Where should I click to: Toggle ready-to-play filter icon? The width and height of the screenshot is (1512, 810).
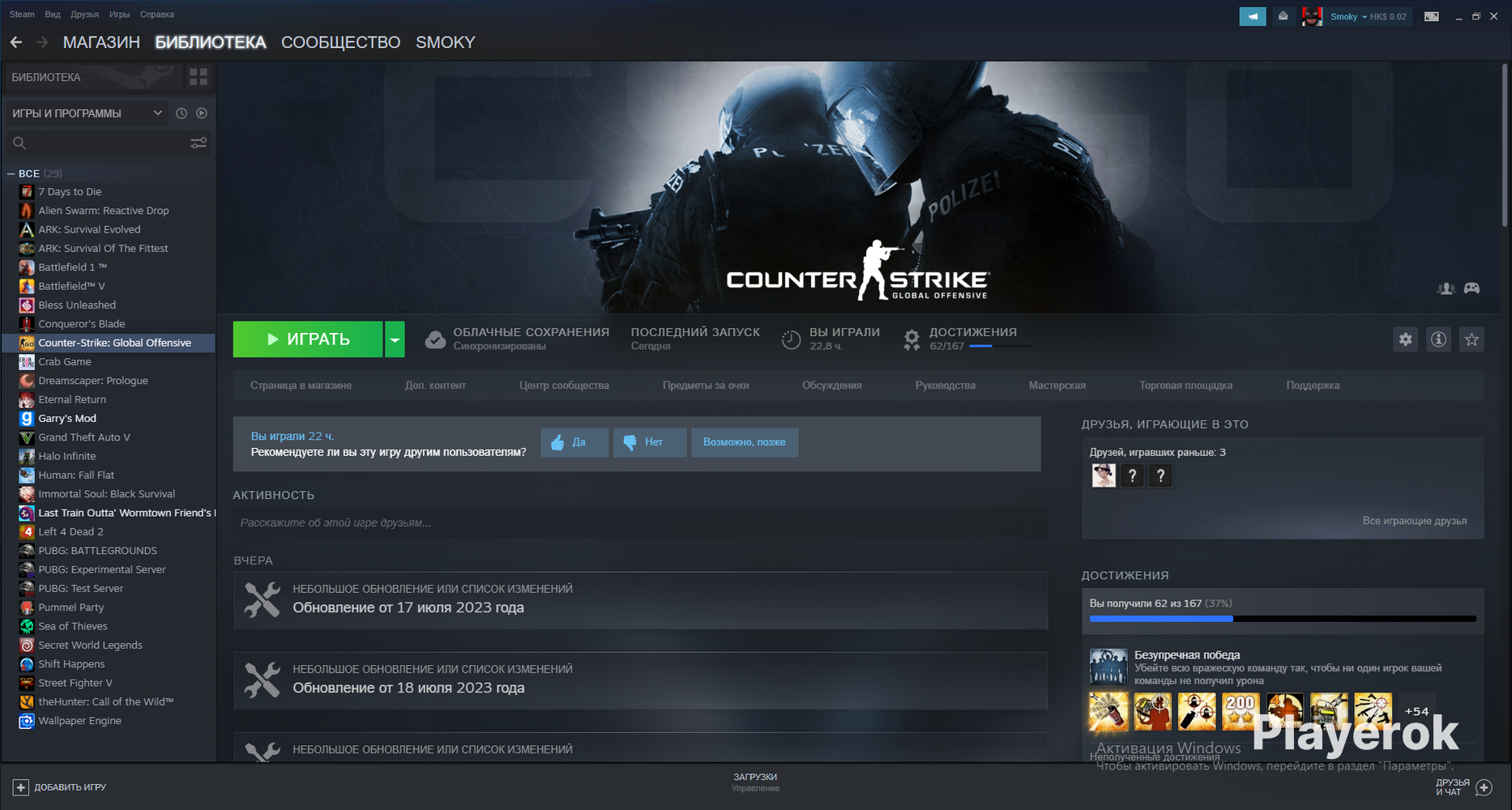[202, 113]
